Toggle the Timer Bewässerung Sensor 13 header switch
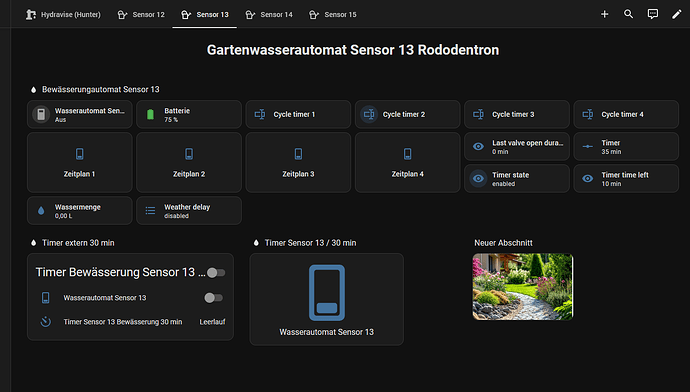 pos(216,273)
